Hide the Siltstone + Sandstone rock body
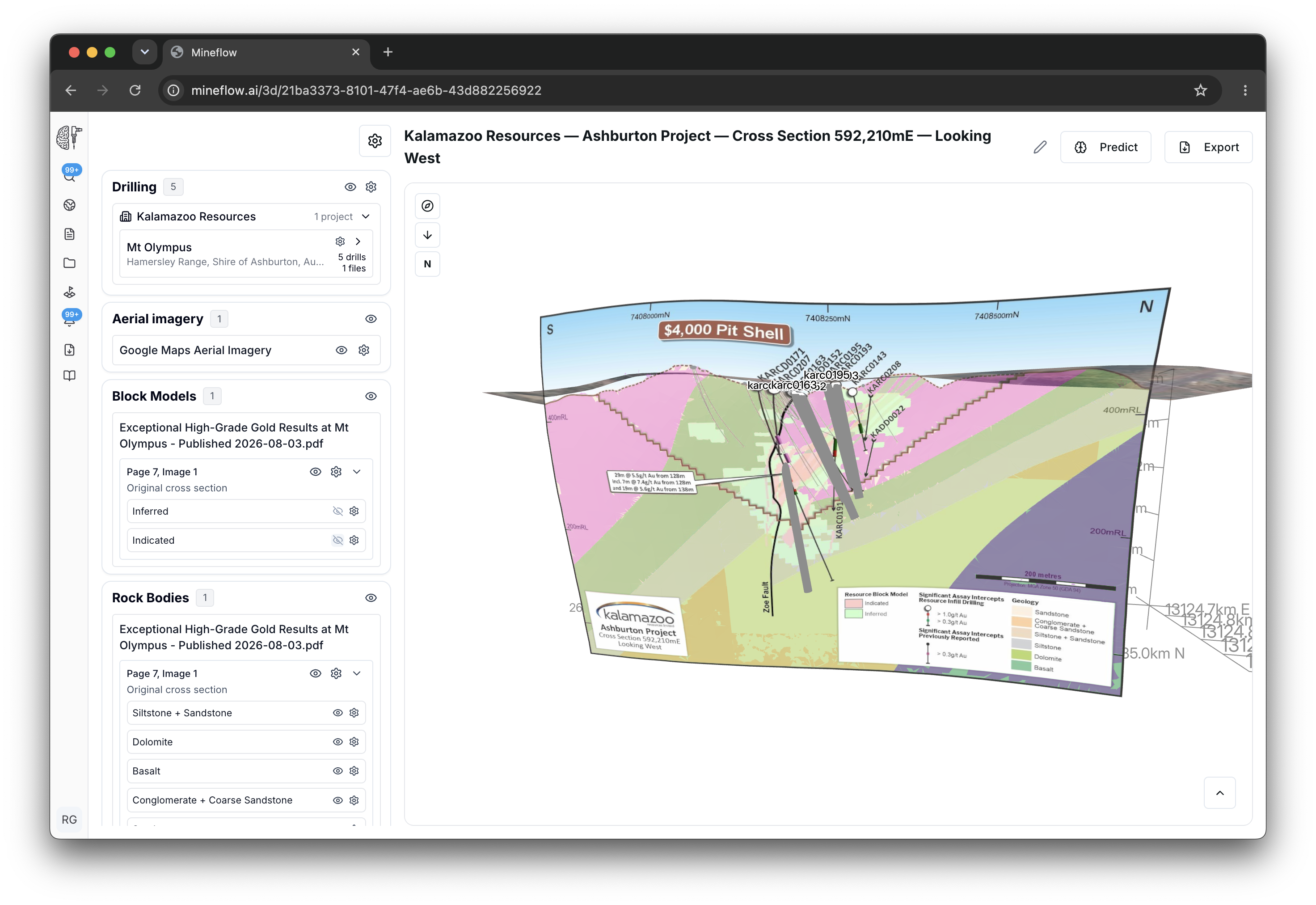Image resolution: width=1316 pixels, height=905 pixels. 338,713
